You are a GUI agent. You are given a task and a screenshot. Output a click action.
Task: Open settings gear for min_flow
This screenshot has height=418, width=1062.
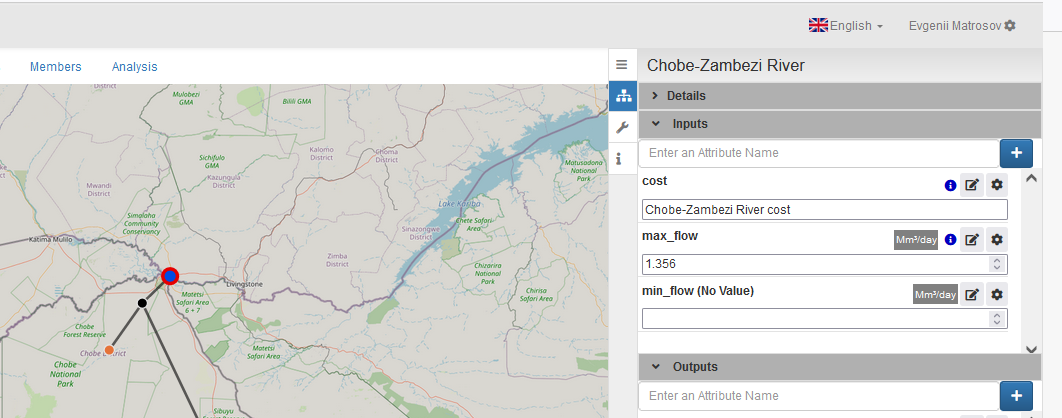click(996, 294)
